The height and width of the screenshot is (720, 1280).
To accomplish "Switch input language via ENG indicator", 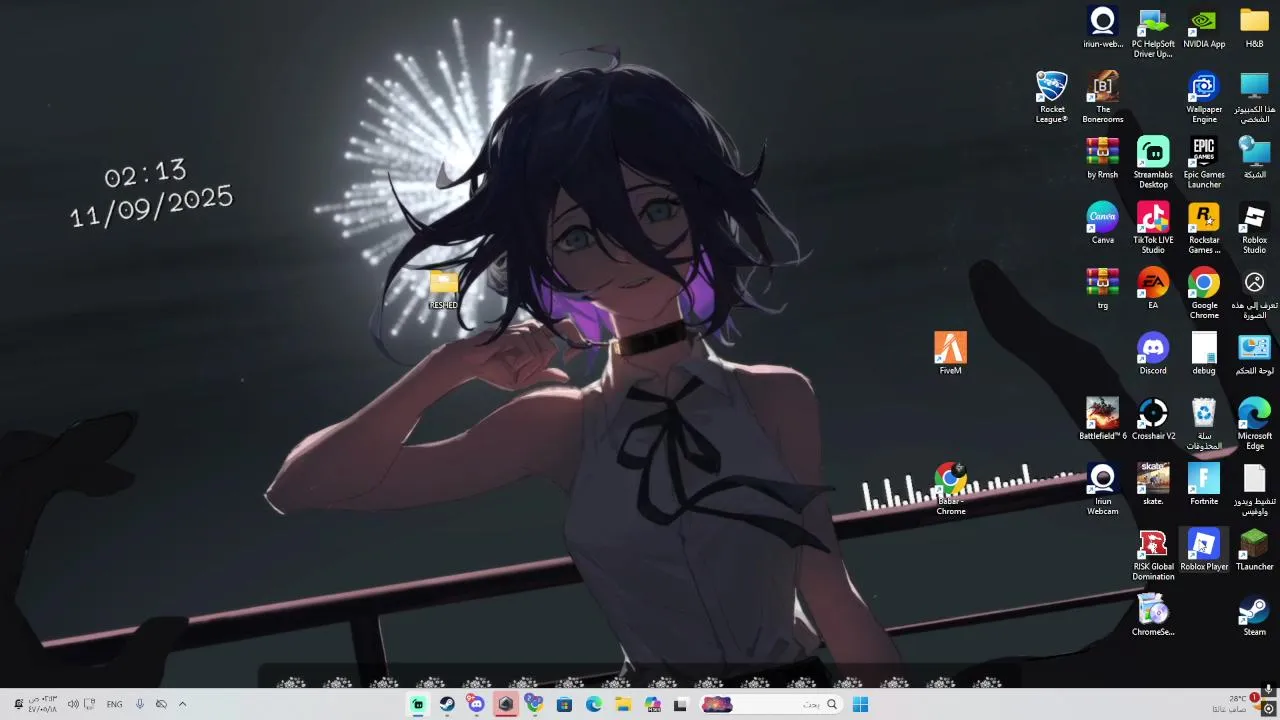I will (114, 704).
